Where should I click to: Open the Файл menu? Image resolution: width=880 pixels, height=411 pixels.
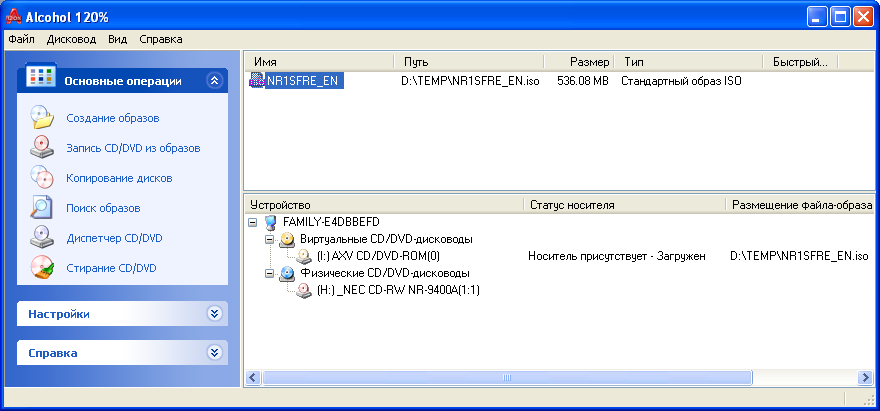pyautogui.click(x=22, y=39)
